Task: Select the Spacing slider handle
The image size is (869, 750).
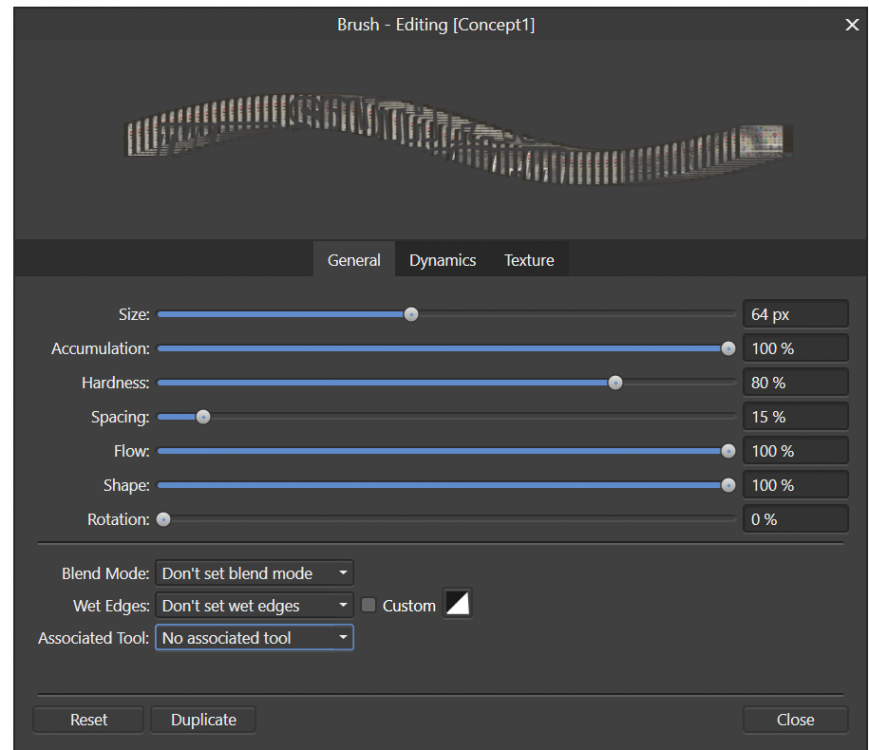Action: (204, 416)
